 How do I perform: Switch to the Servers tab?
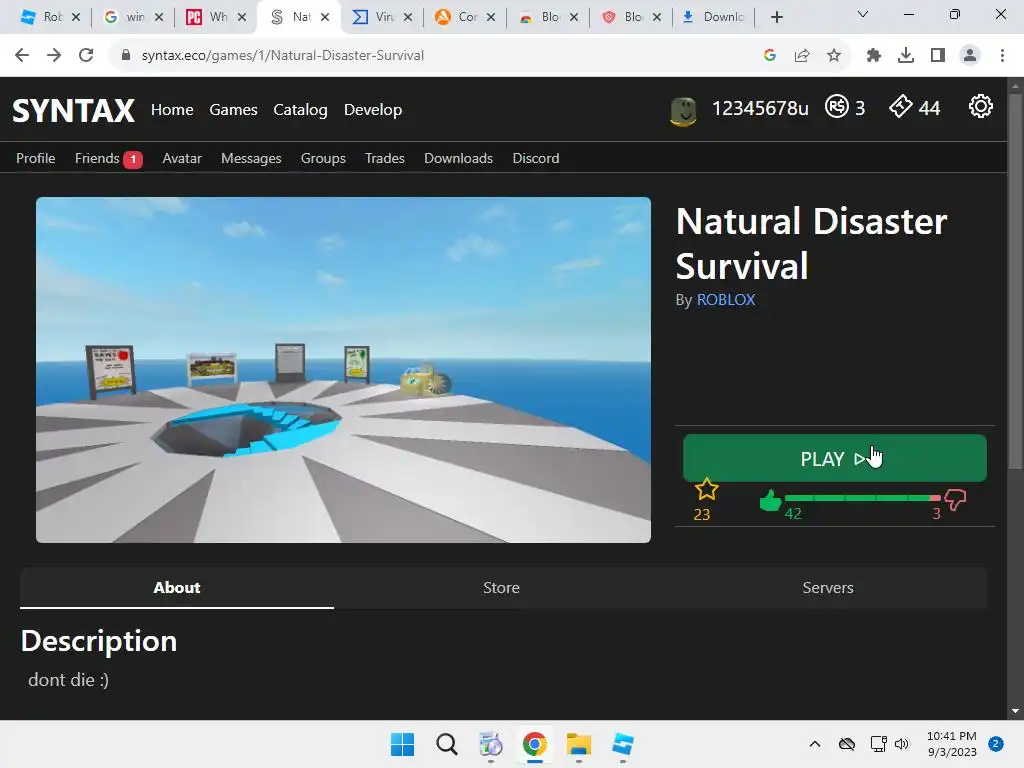coord(827,588)
